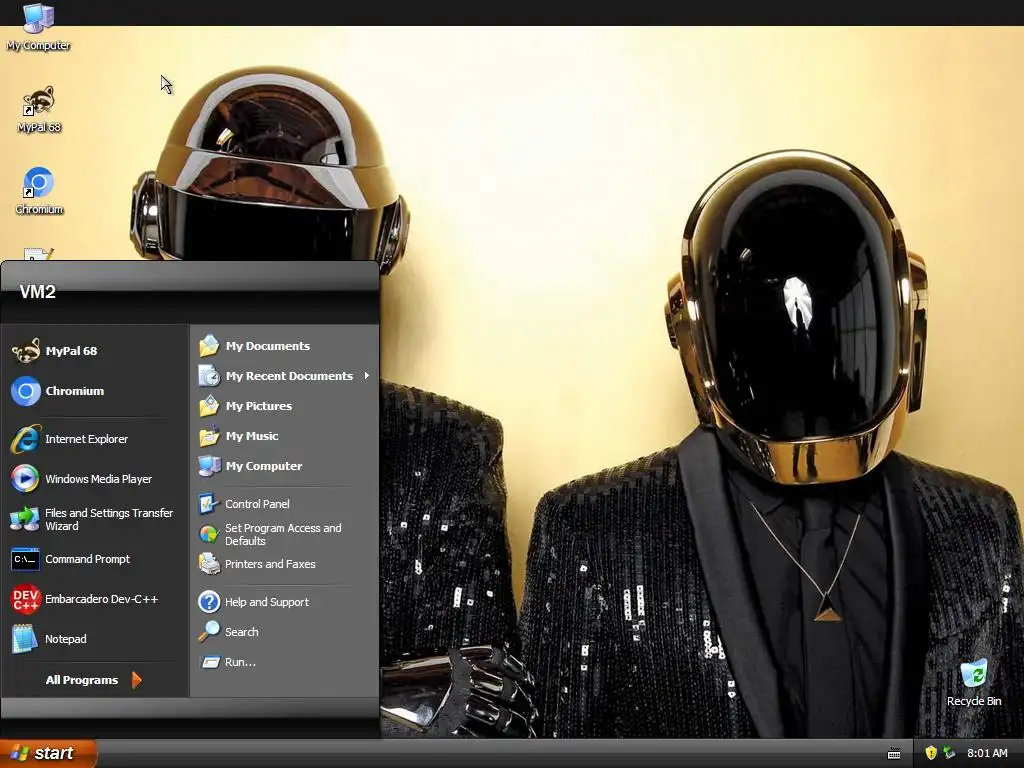Image resolution: width=1024 pixels, height=768 pixels.
Task: Click the "Chromium" text in Start menu
Action: (74, 391)
